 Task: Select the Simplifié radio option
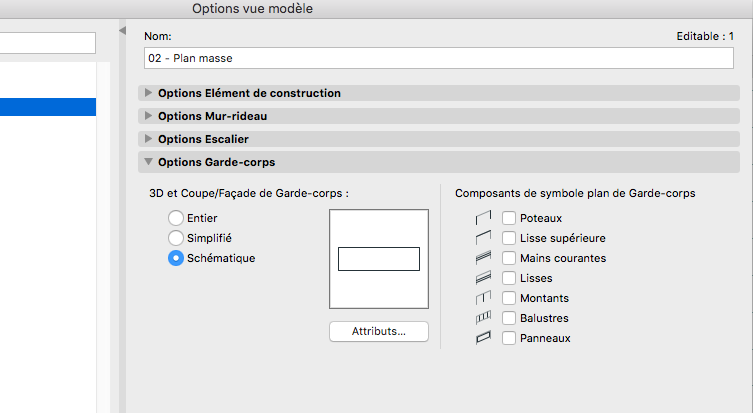[176, 238]
